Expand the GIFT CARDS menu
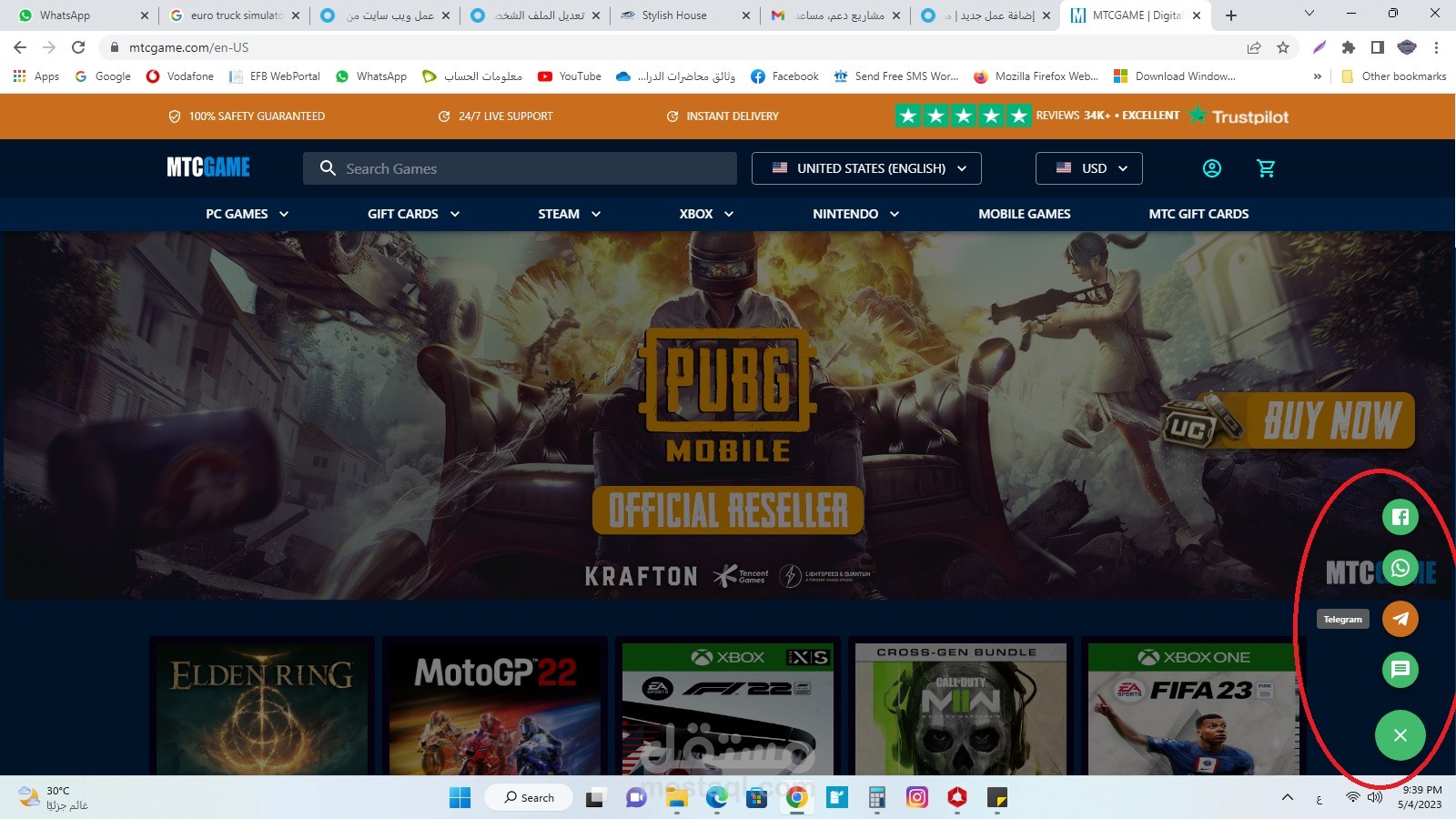This screenshot has width=1456, height=819. coord(413,214)
